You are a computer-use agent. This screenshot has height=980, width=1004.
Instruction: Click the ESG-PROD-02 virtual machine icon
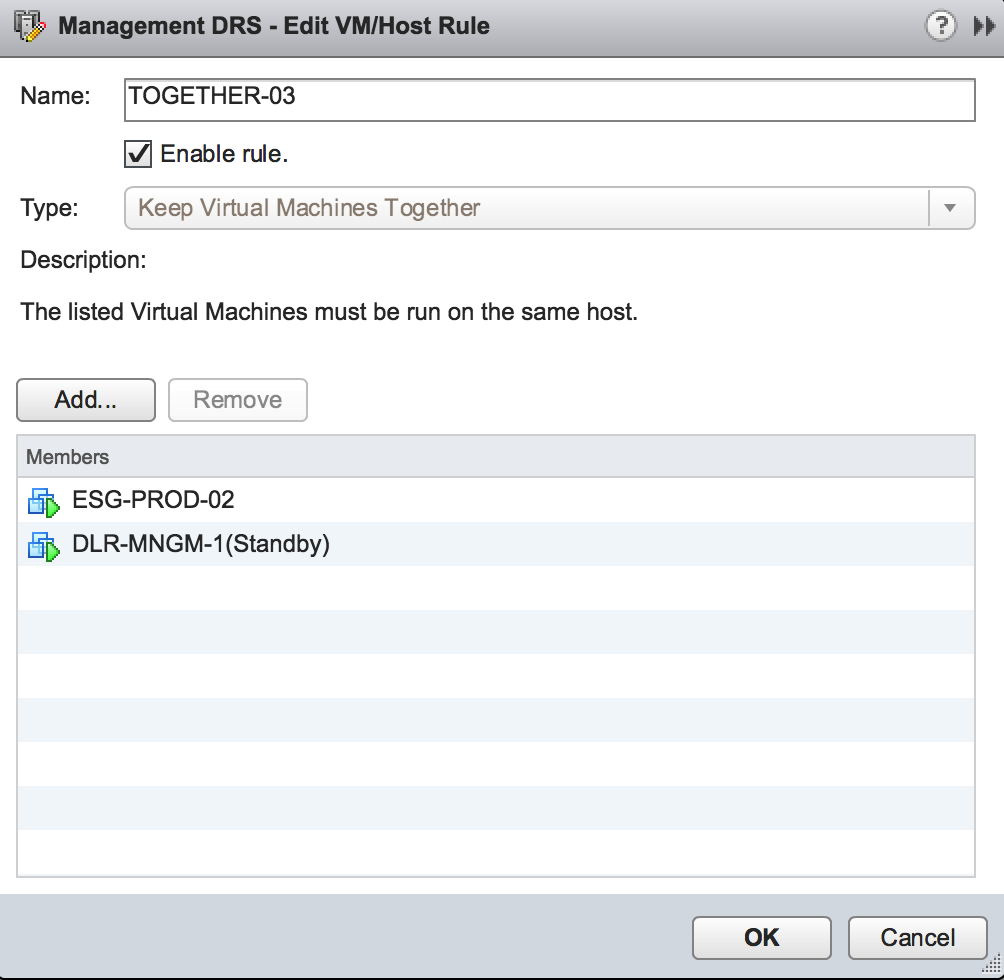[43, 501]
